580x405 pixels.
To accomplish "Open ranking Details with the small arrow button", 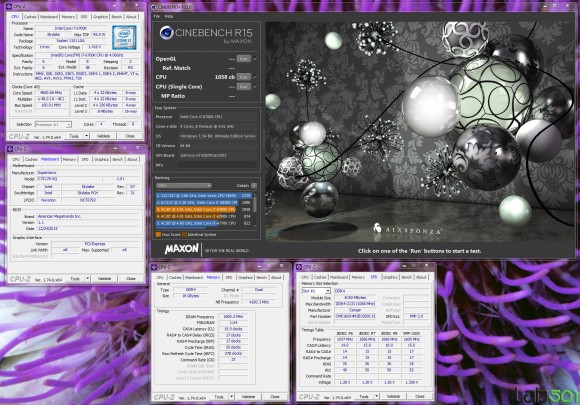I will point(254,185).
